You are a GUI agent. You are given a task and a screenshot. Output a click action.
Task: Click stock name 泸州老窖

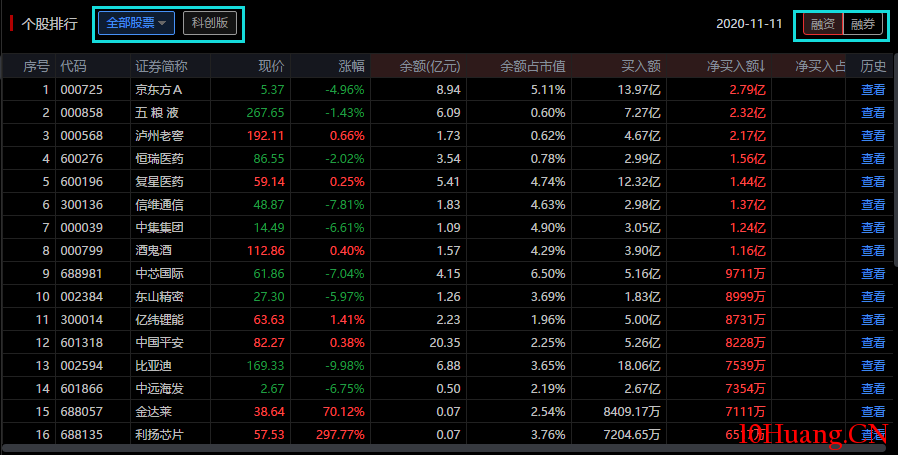point(159,136)
